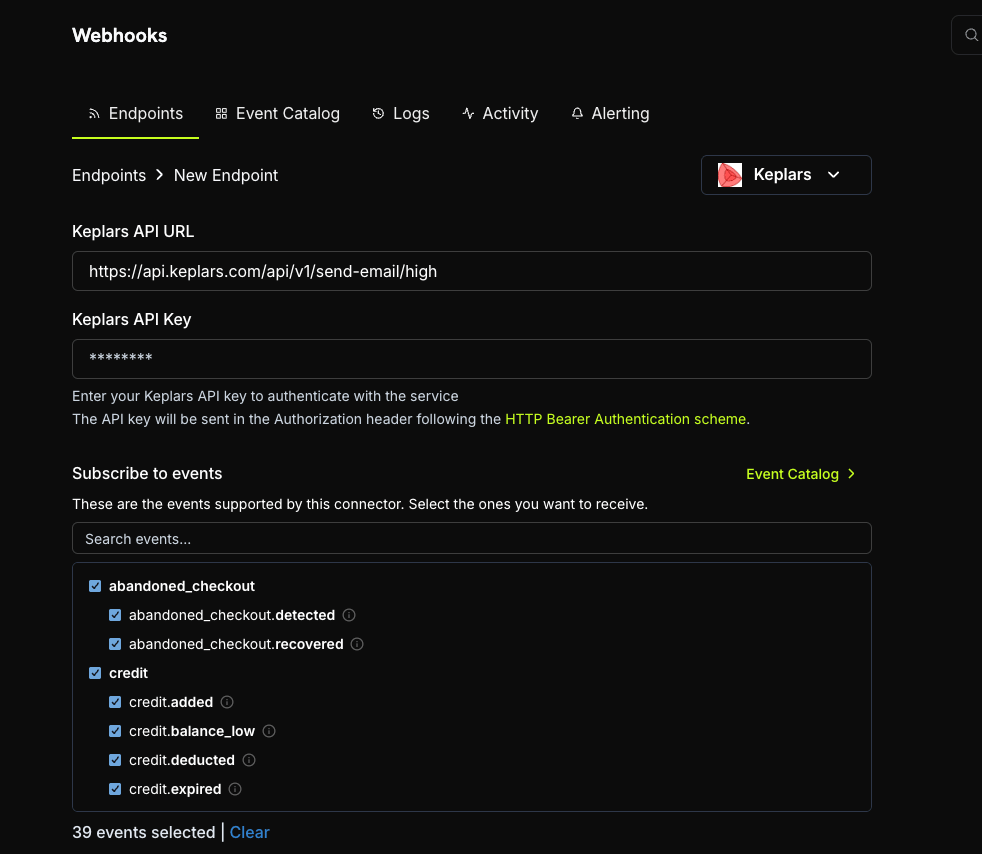982x854 pixels.
Task: Go back to Endpoints breadcrumb
Action: [x=109, y=175]
